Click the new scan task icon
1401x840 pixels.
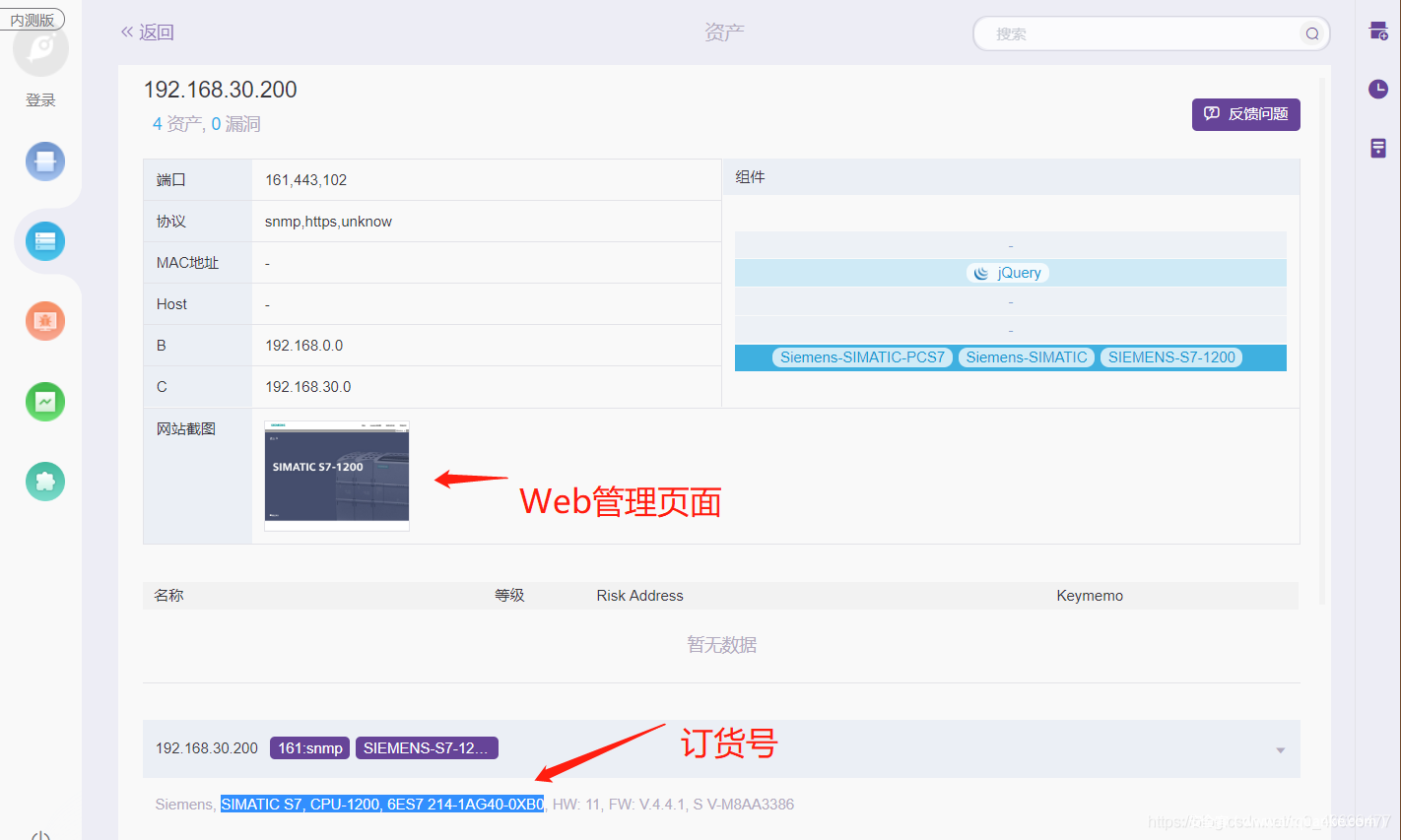tap(1378, 32)
